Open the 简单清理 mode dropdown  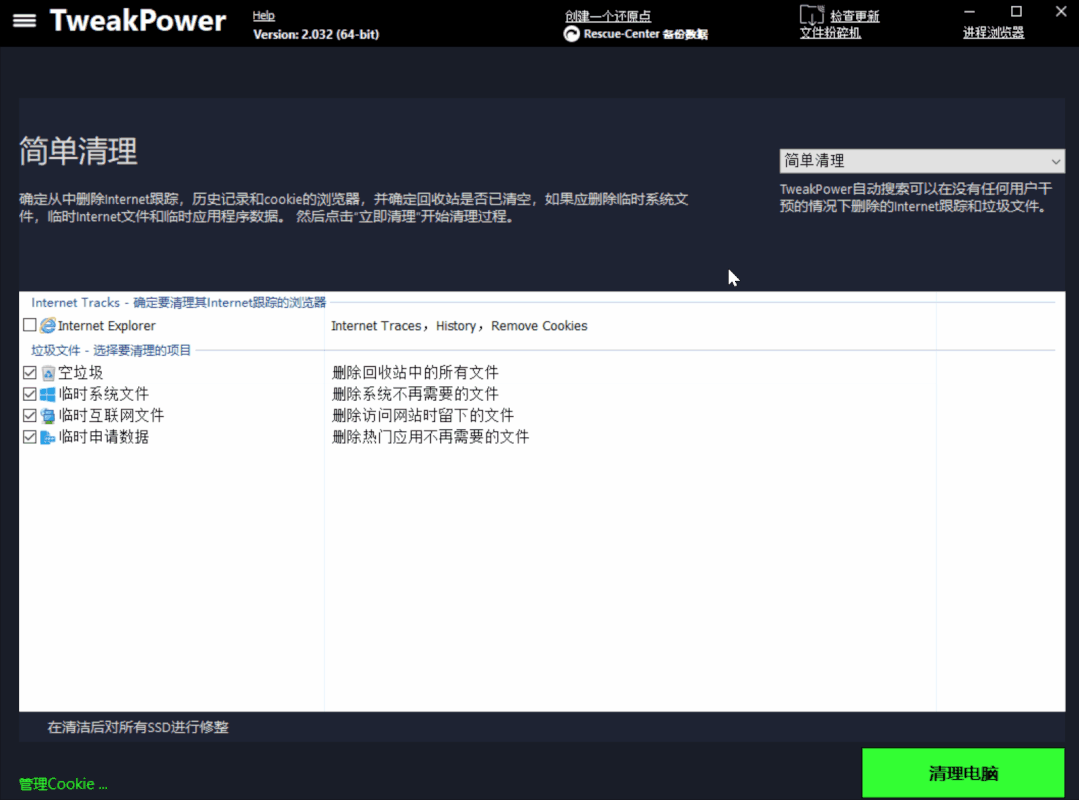[x=921, y=161]
